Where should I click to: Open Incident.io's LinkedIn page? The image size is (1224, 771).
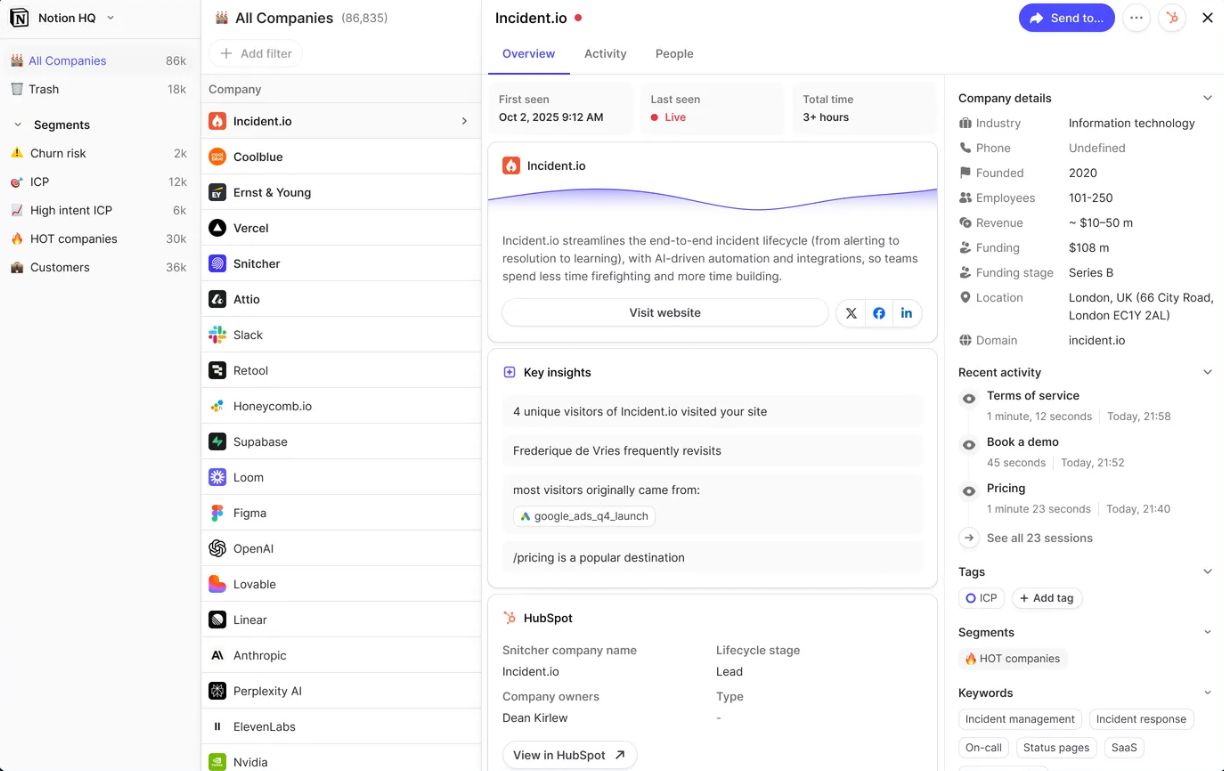click(906, 313)
